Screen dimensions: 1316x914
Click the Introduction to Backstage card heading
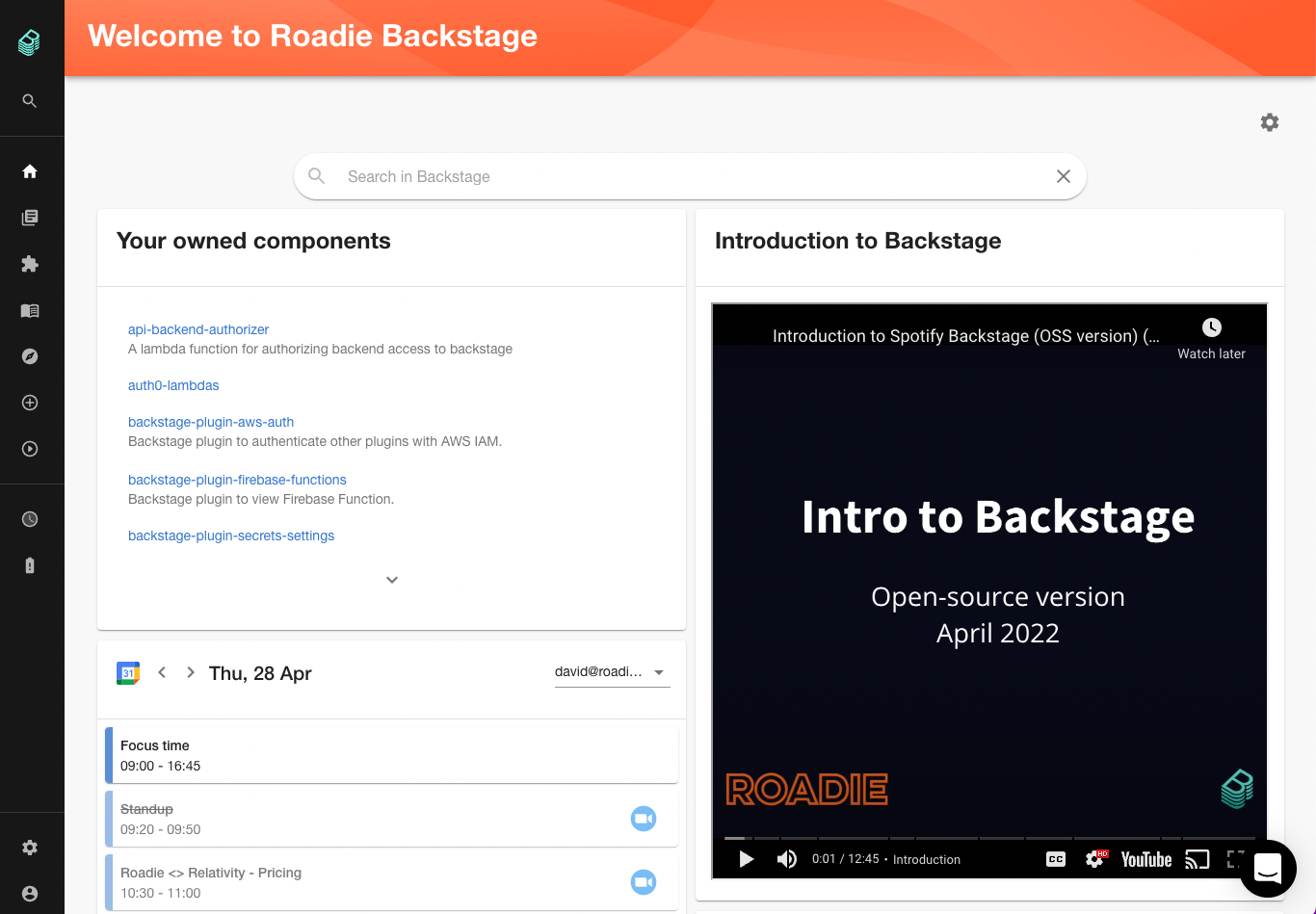click(857, 241)
